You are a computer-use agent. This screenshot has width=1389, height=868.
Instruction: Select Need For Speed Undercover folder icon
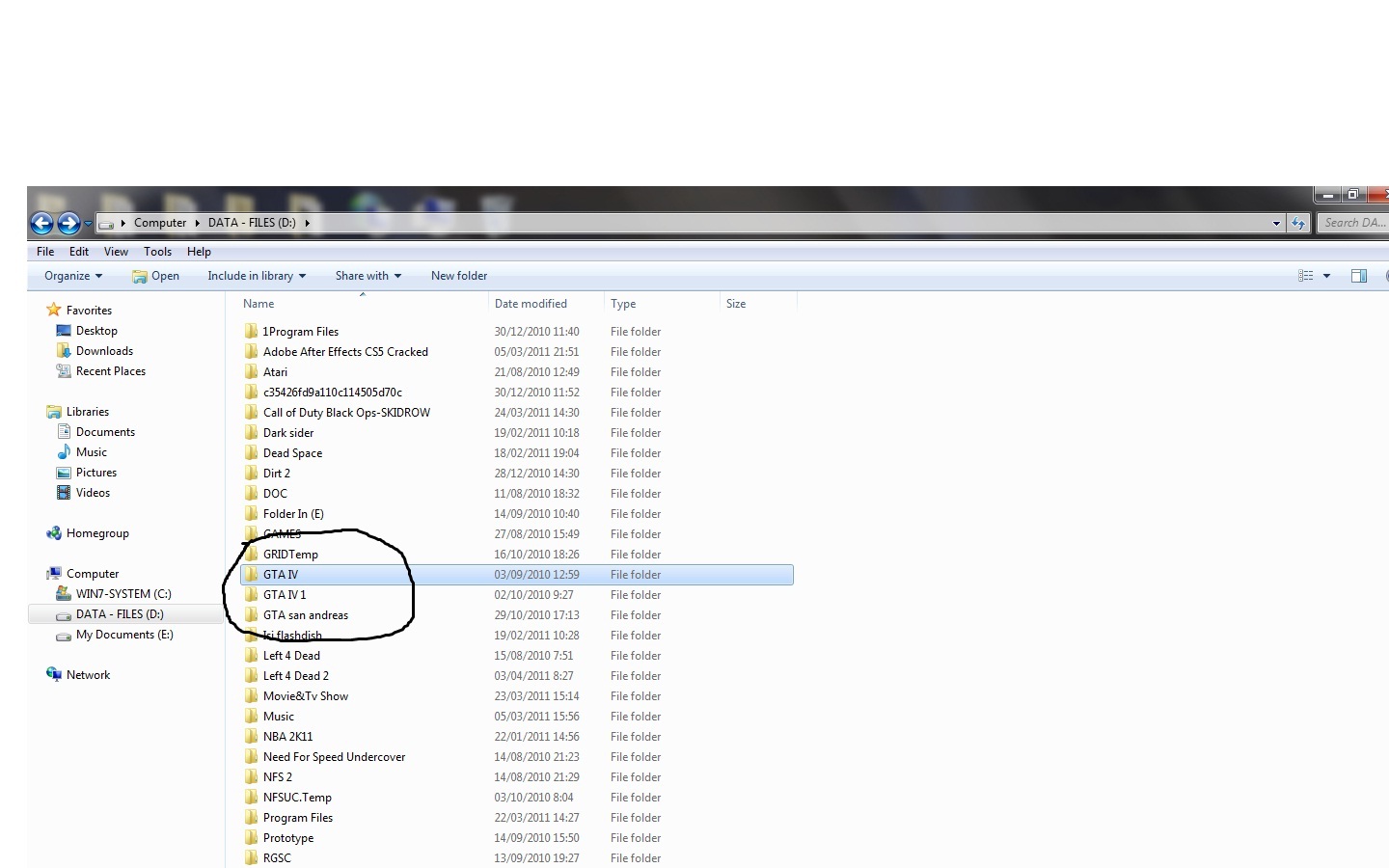pos(251,756)
